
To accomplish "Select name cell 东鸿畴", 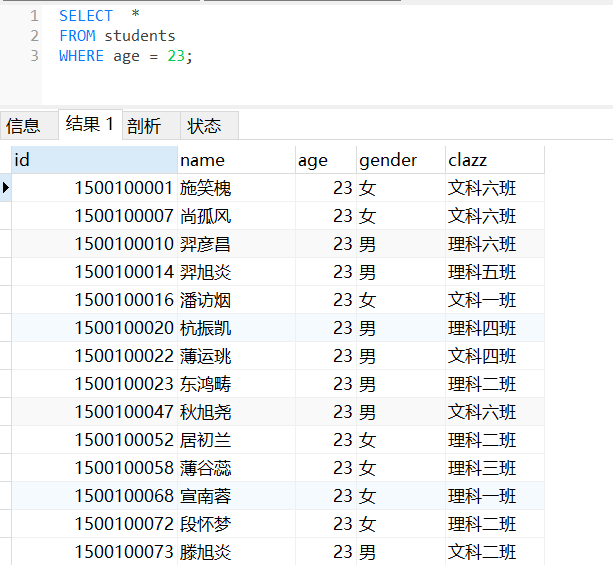I will pos(237,384).
